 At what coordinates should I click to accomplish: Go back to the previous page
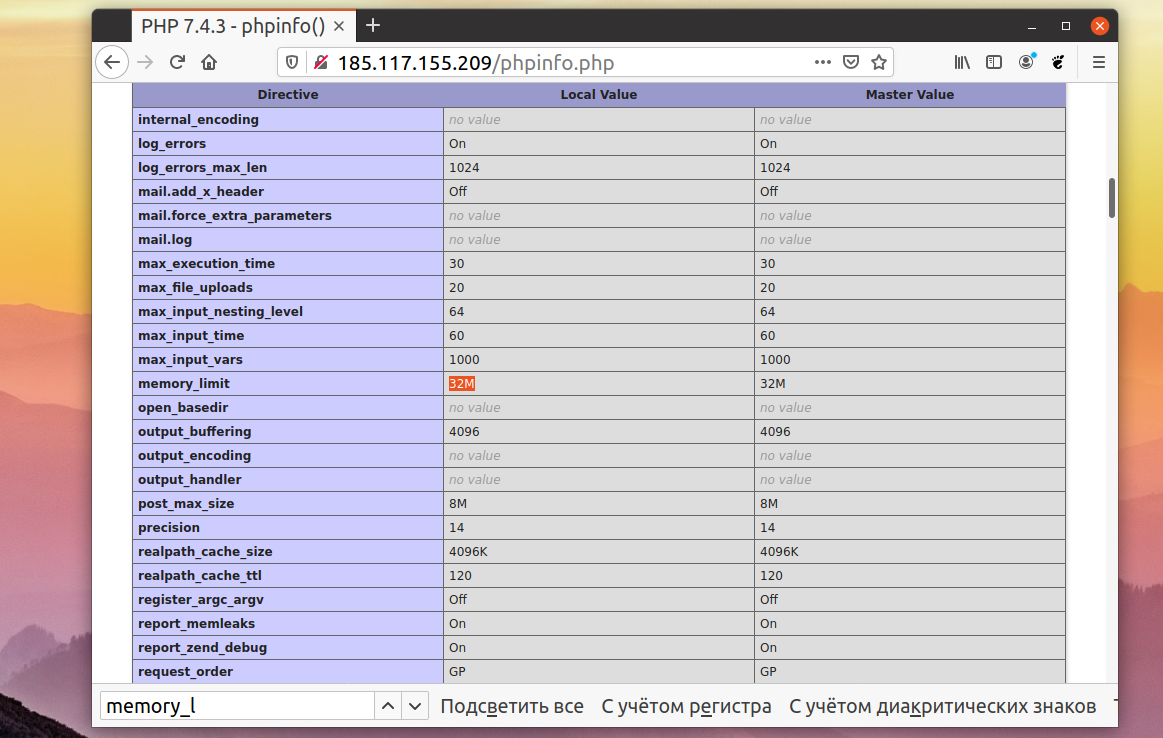(112, 62)
